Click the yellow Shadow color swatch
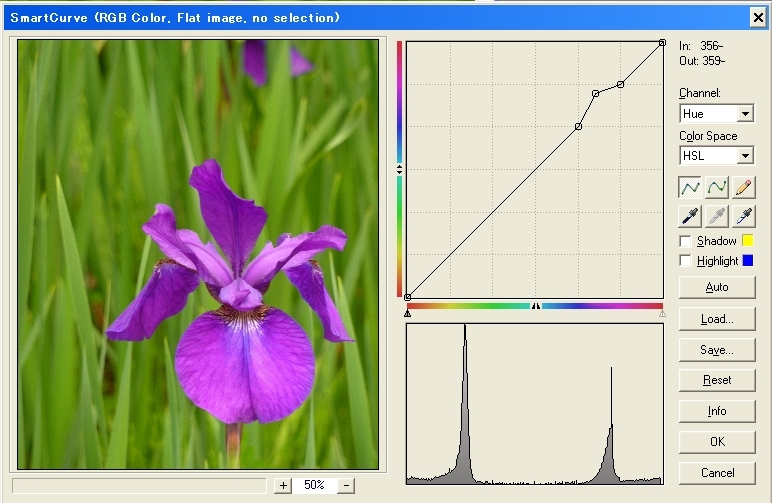The height and width of the screenshot is (503, 772). coord(747,241)
